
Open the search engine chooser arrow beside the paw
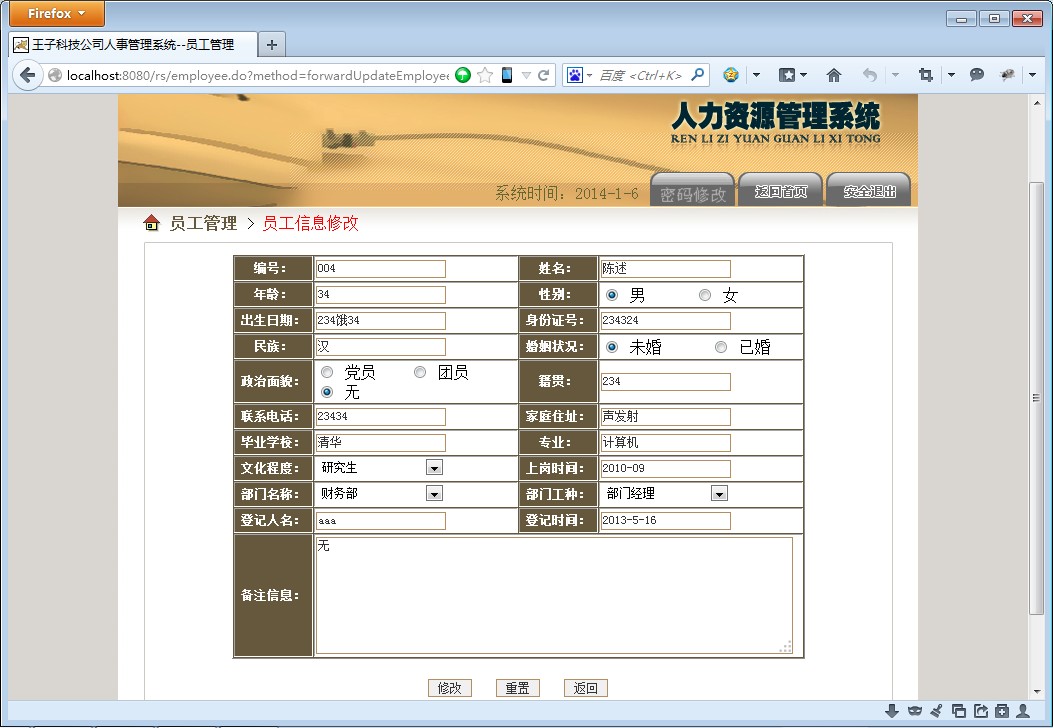[589, 75]
